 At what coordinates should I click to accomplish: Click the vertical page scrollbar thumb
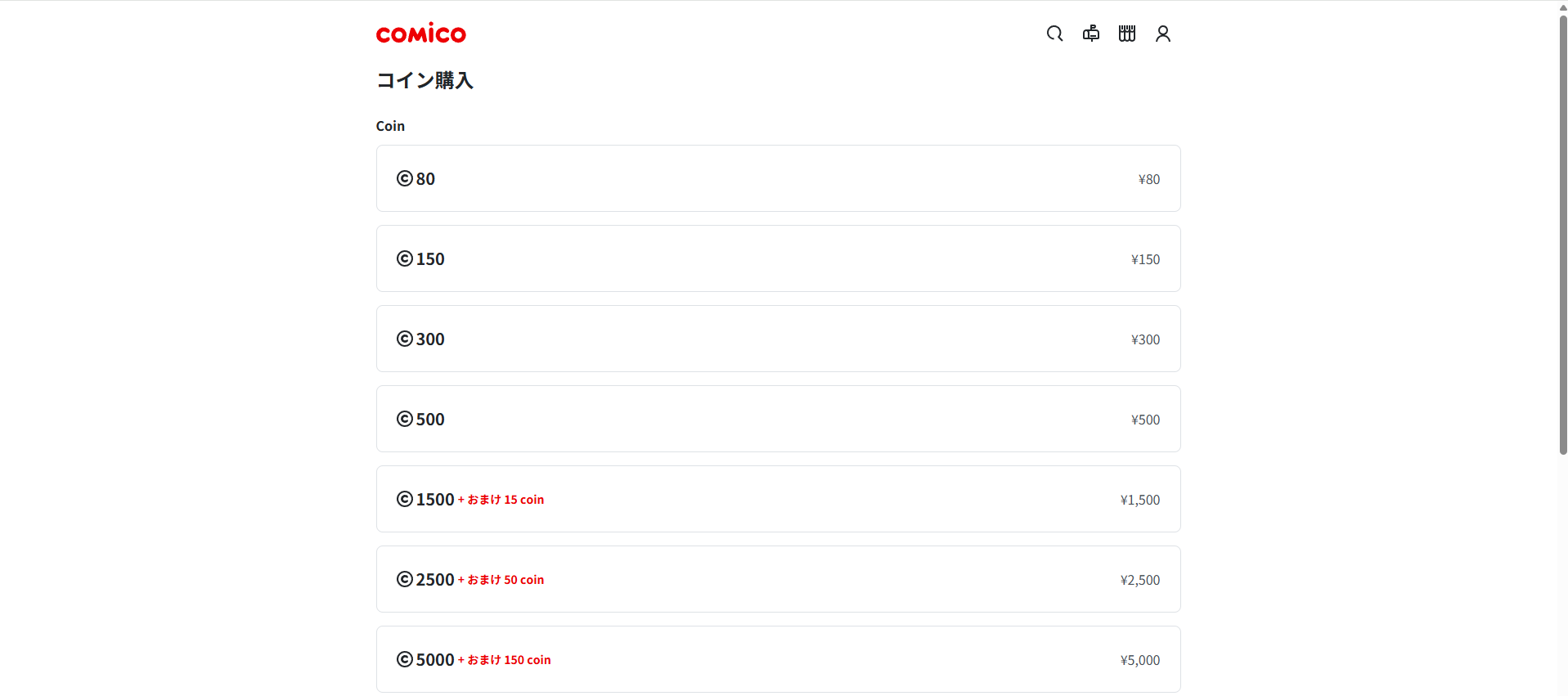point(1563,233)
